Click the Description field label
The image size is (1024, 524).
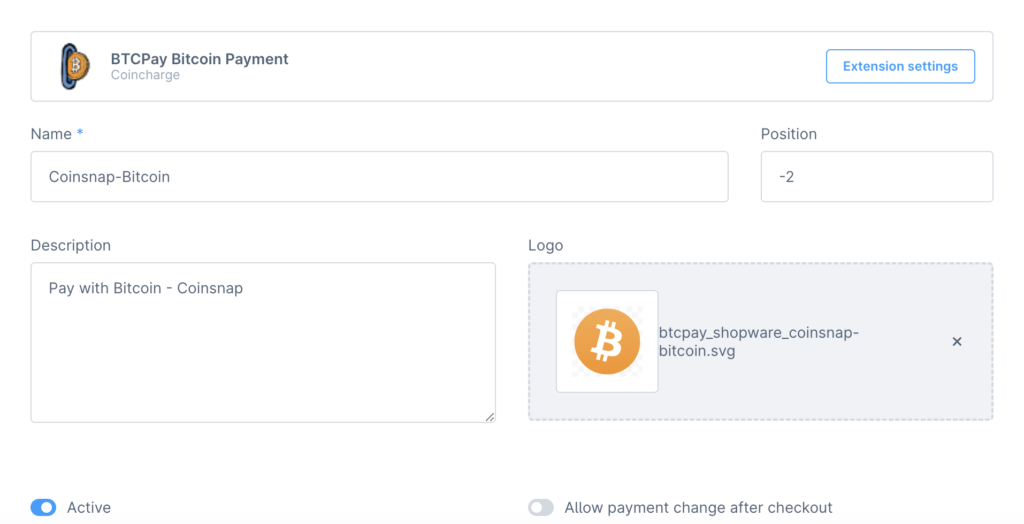pyautogui.click(x=71, y=245)
